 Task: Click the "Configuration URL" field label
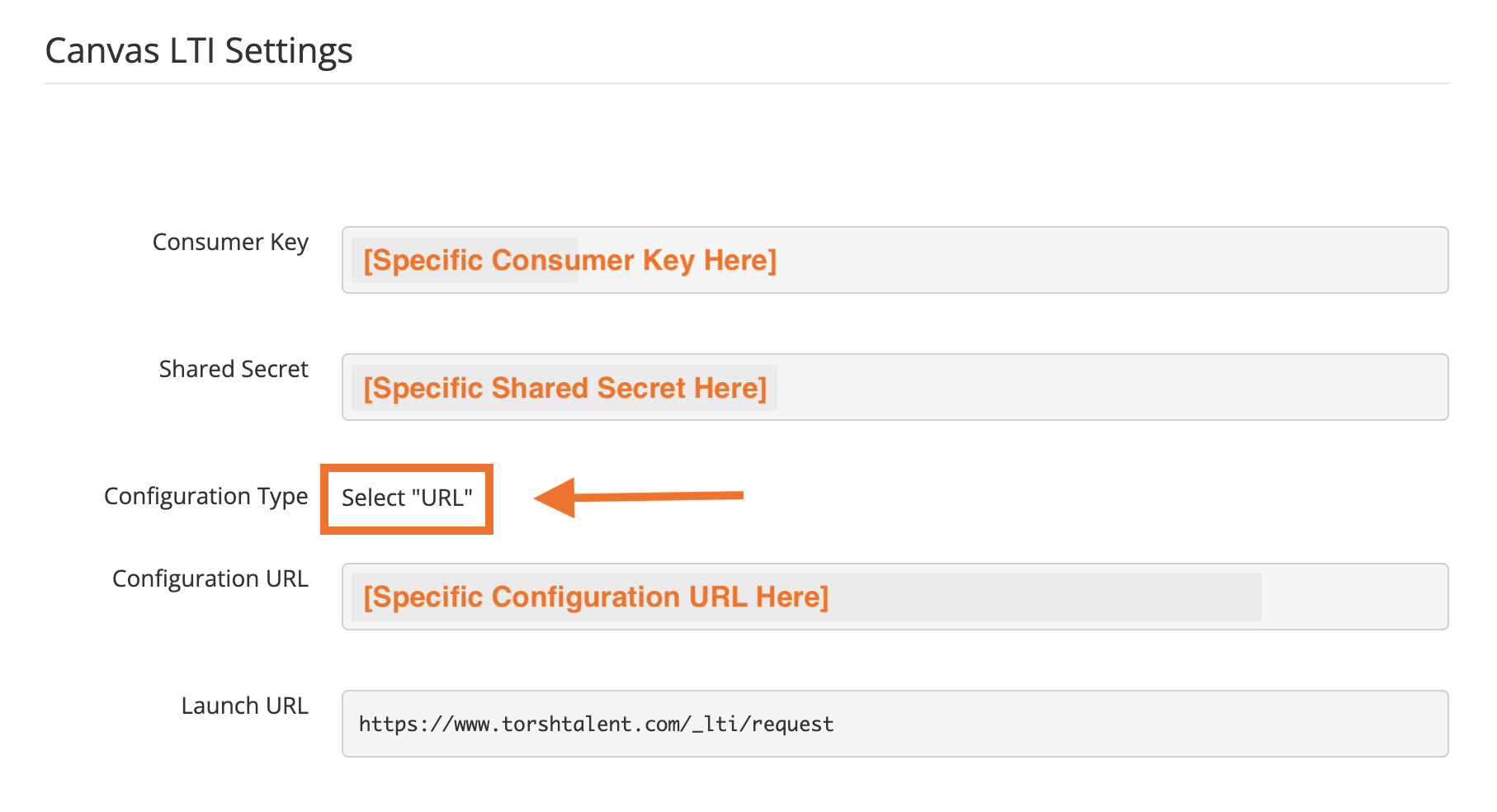tap(210, 579)
